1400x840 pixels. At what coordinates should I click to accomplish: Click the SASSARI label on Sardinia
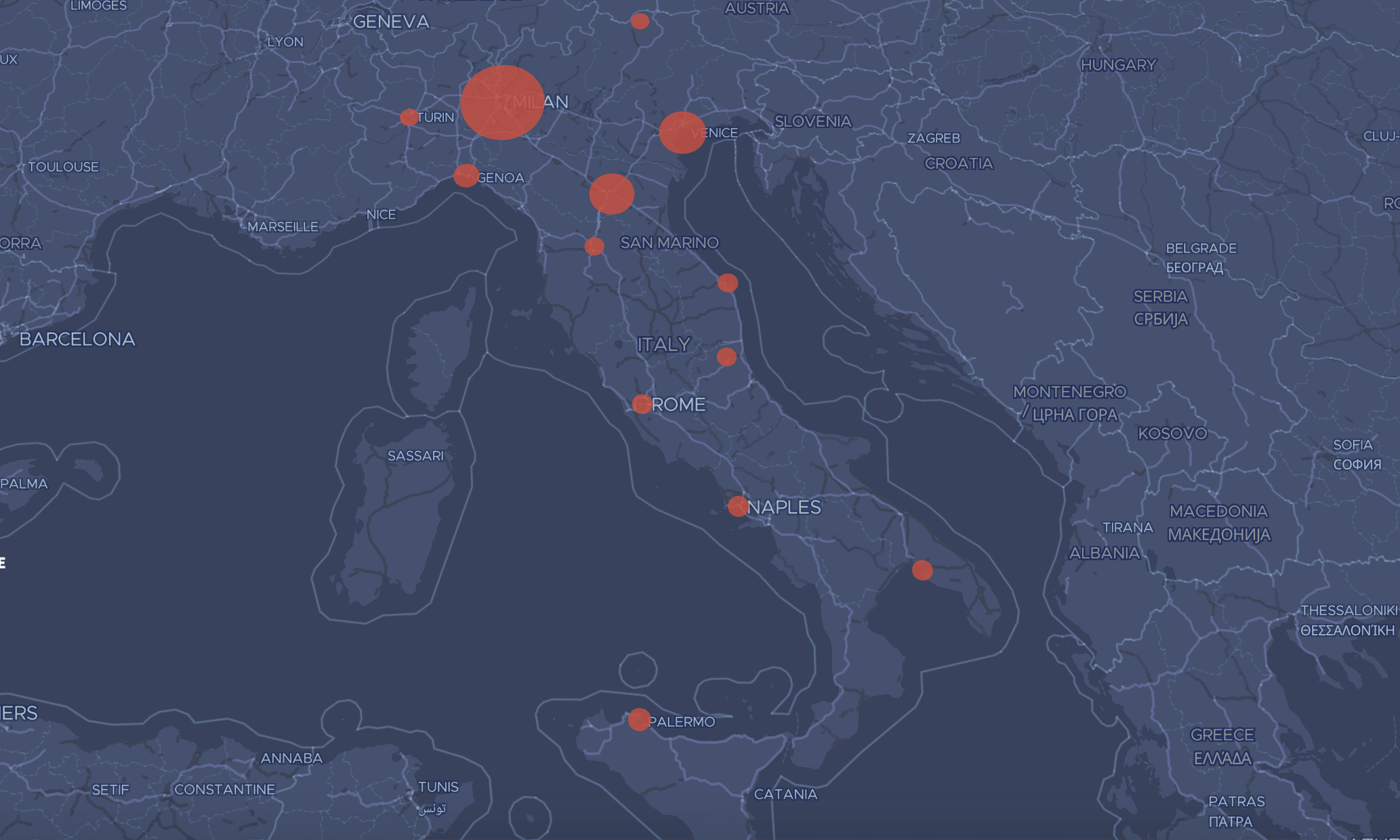click(415, 456)
